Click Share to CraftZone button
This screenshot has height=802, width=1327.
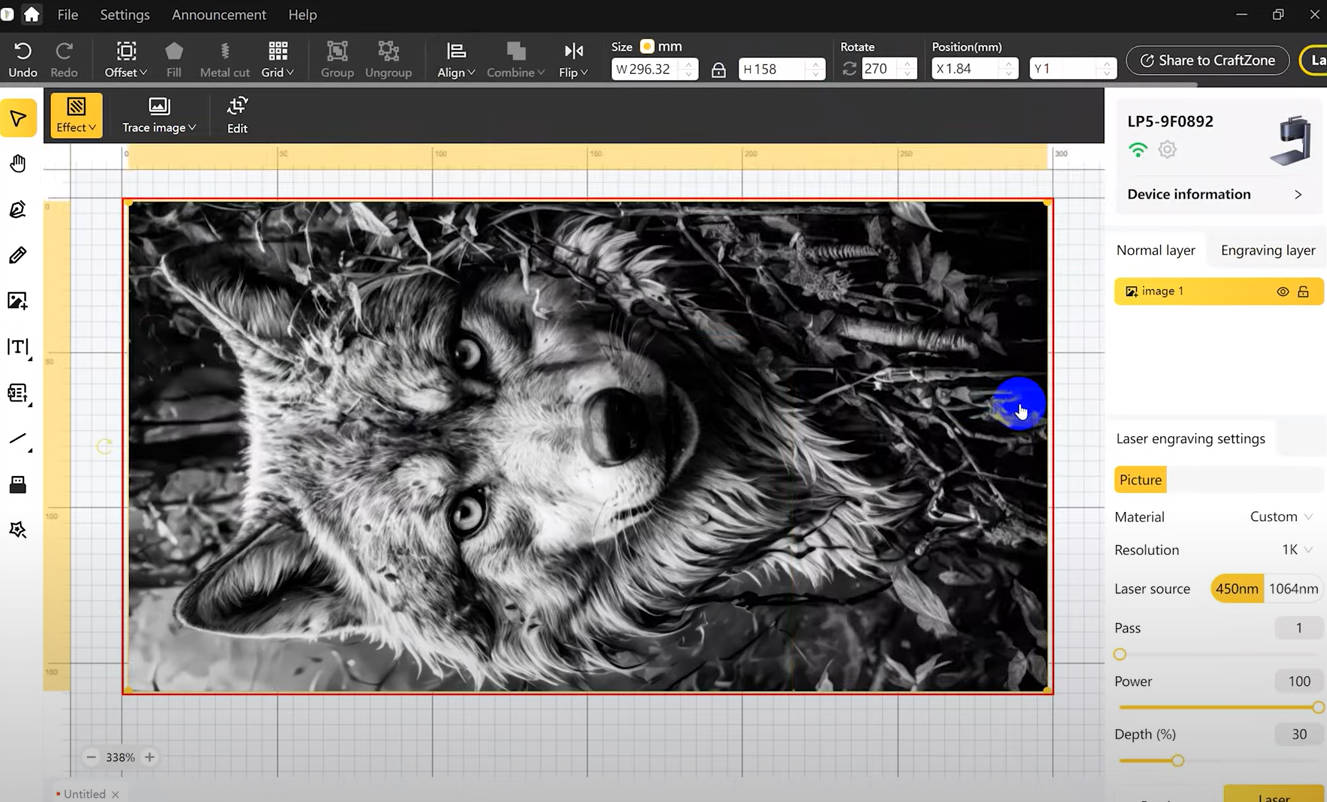(1207, 60)
